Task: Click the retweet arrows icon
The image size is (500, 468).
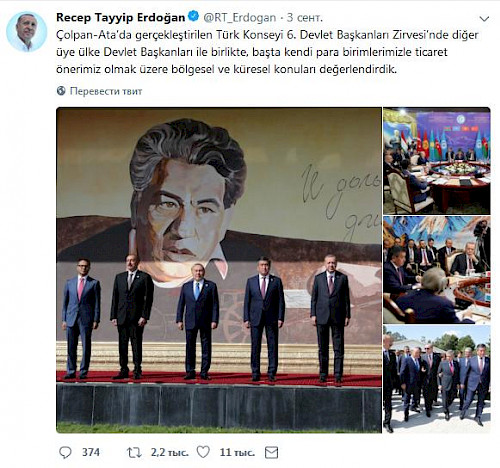Action: point(134,452)
